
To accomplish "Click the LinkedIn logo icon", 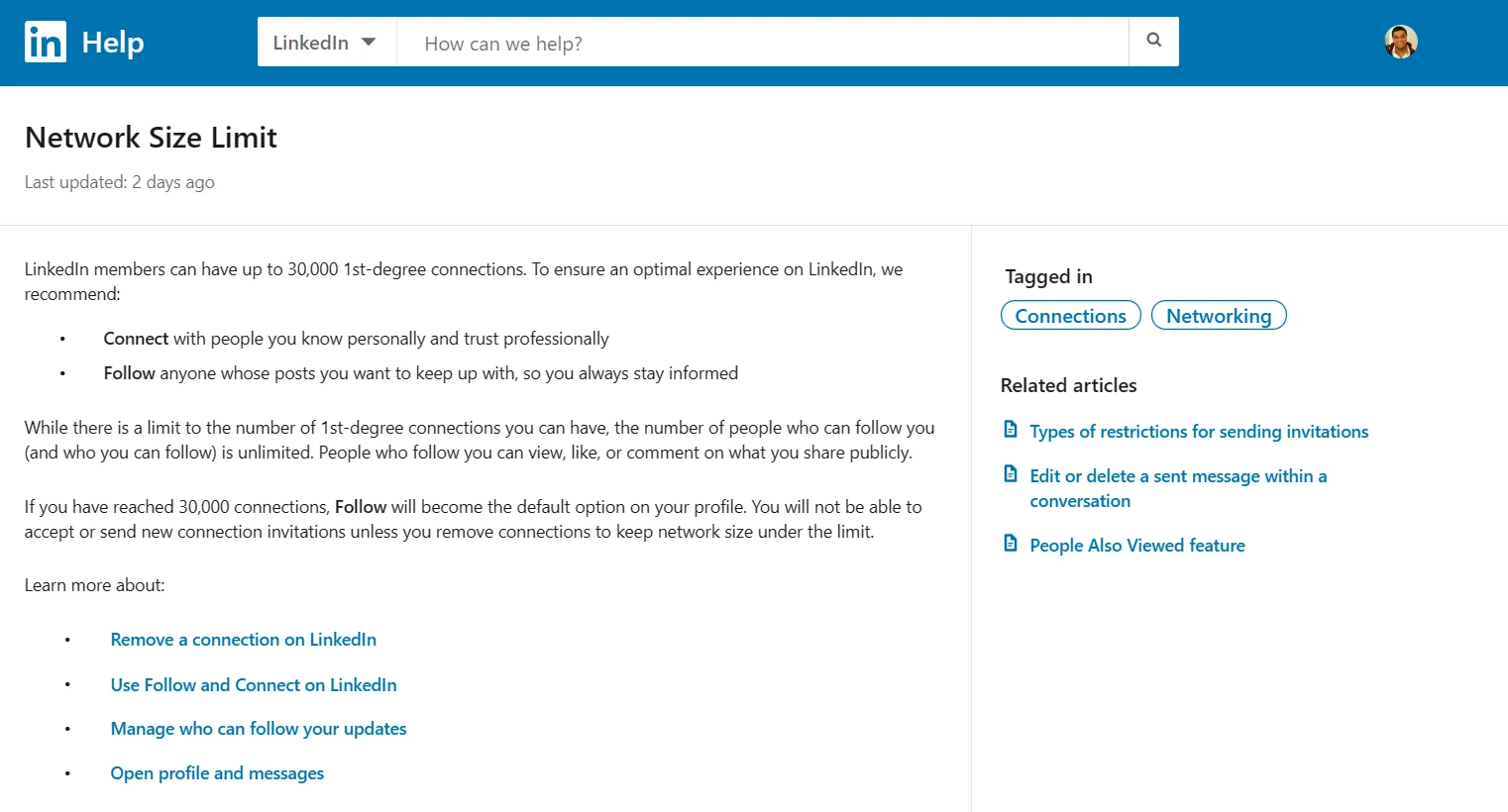I will [x=46, y=42].
